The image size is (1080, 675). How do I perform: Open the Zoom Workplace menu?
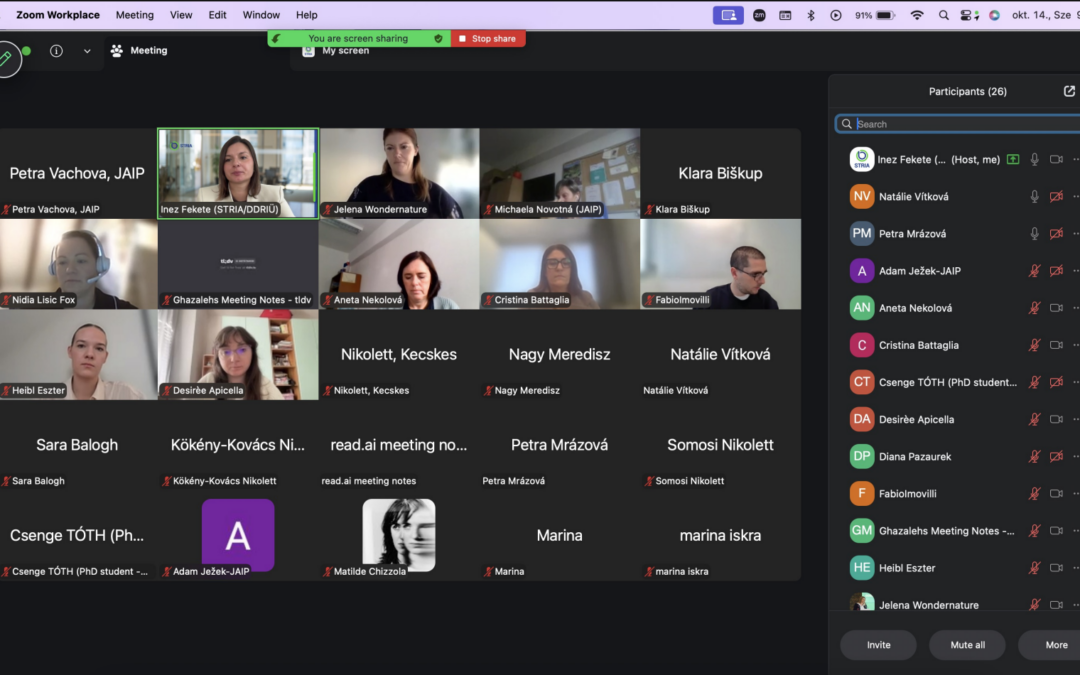point(58,14)
